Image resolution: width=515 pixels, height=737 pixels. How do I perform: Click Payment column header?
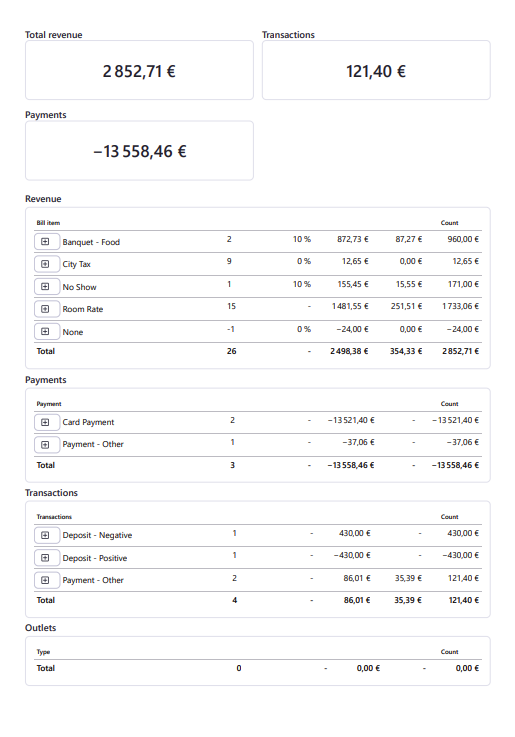tap(49, 404)
